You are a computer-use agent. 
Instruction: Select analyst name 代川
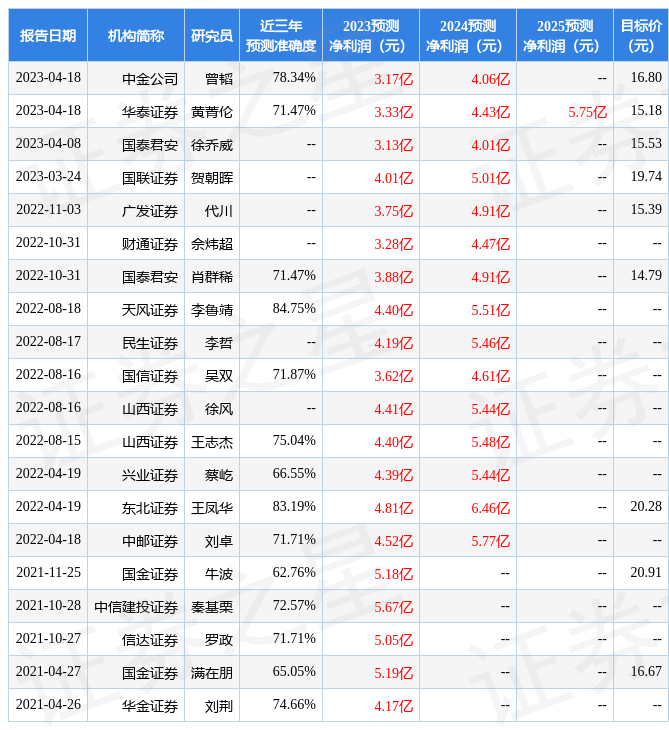[219, 211]
